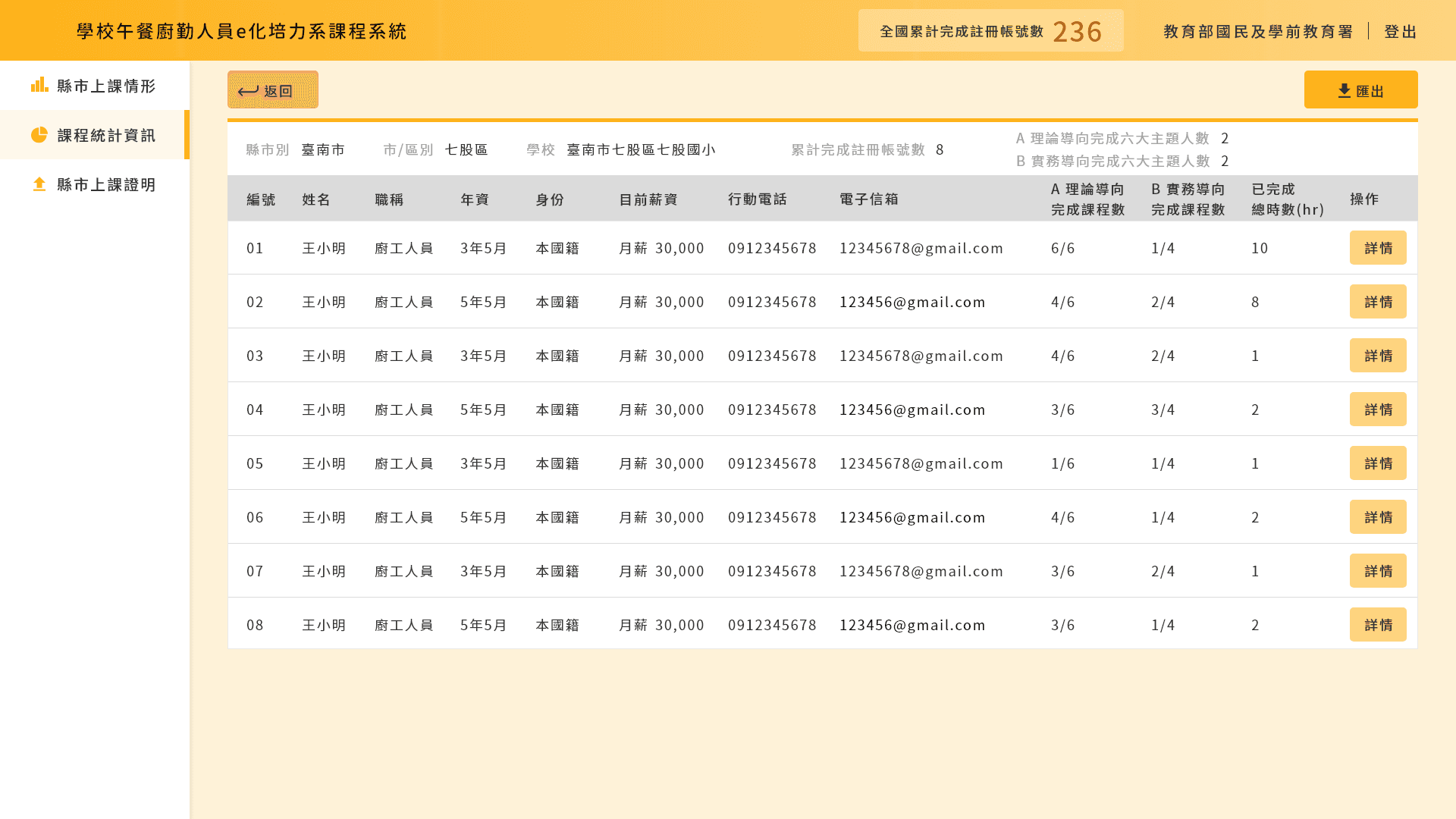Click 詳情 for row 07
The height and width of the screenshot is (819, 1456).
[x=1378, y=571]
